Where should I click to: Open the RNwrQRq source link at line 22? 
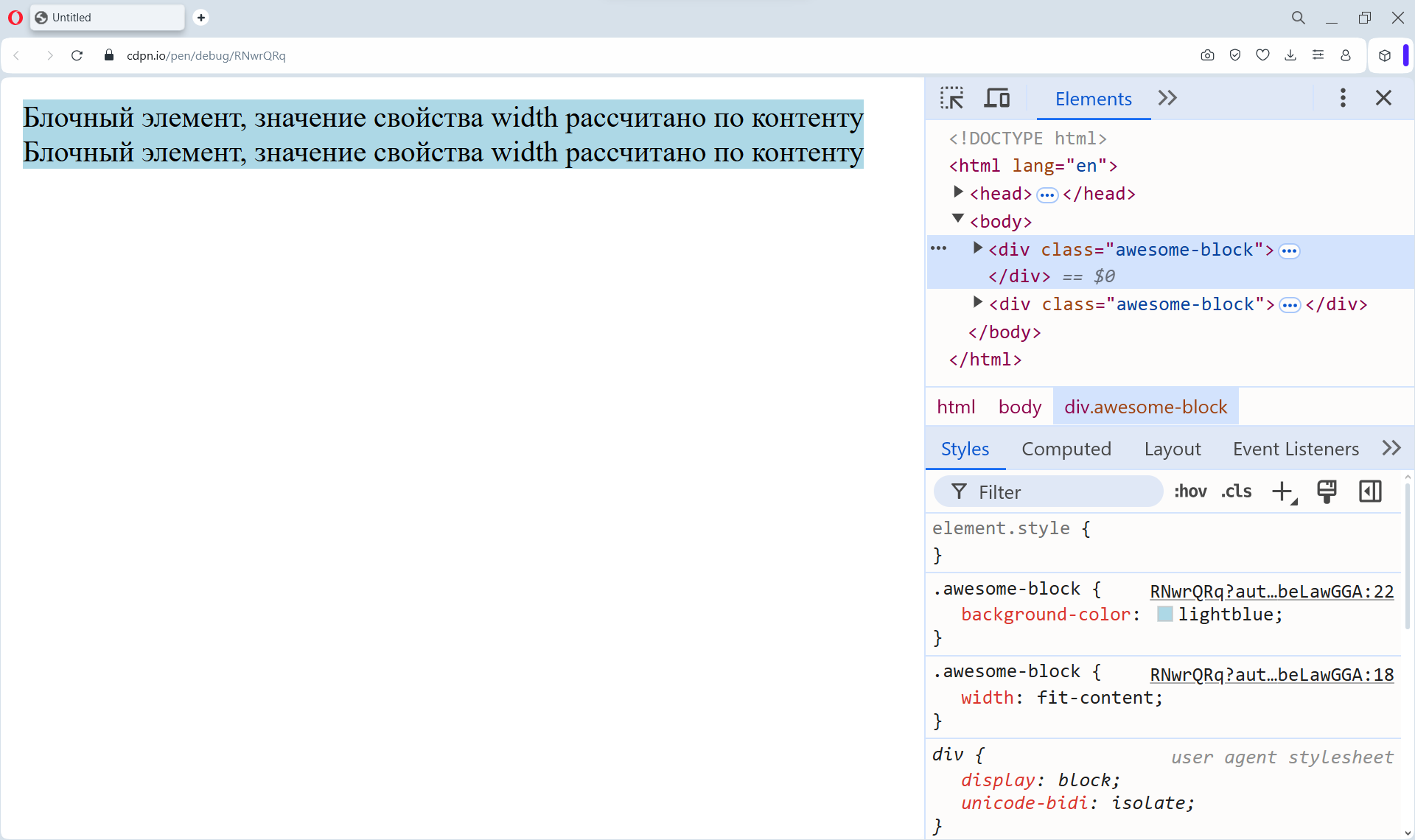click(1271, 592)
